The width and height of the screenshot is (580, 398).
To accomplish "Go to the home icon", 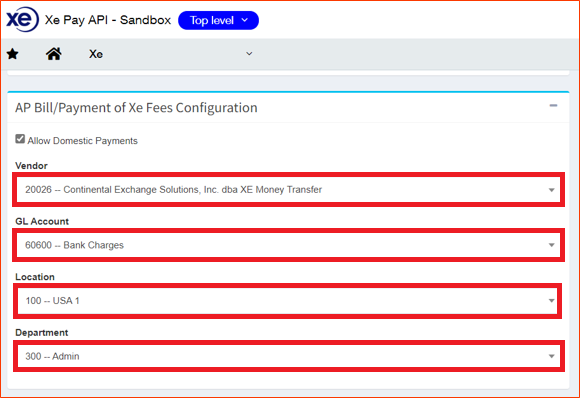I will click(54, 54).
